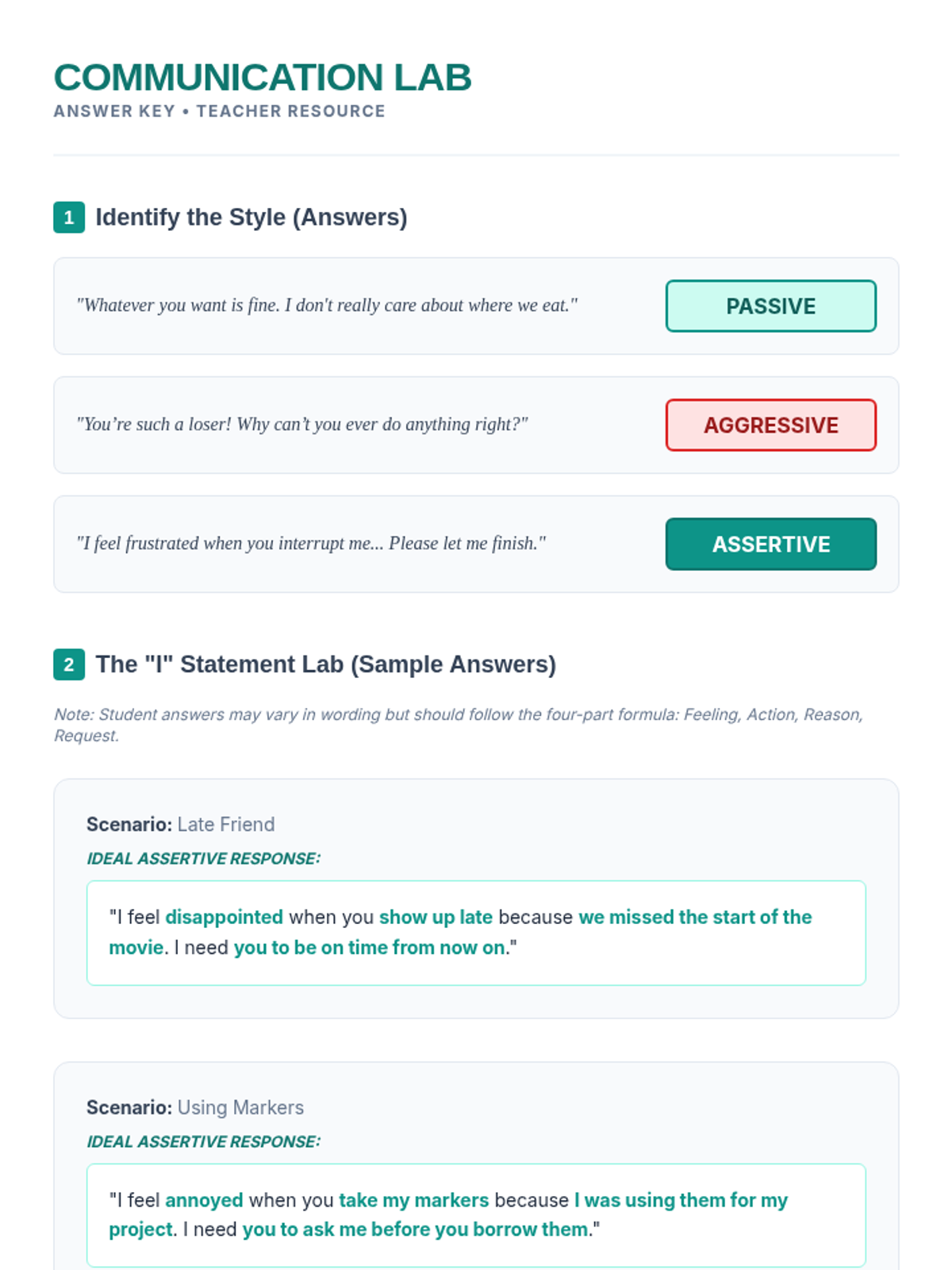Click the "Whatever you want is fine" quote
The width and height of the screenshot is (952, 1270).
[327, 306]
